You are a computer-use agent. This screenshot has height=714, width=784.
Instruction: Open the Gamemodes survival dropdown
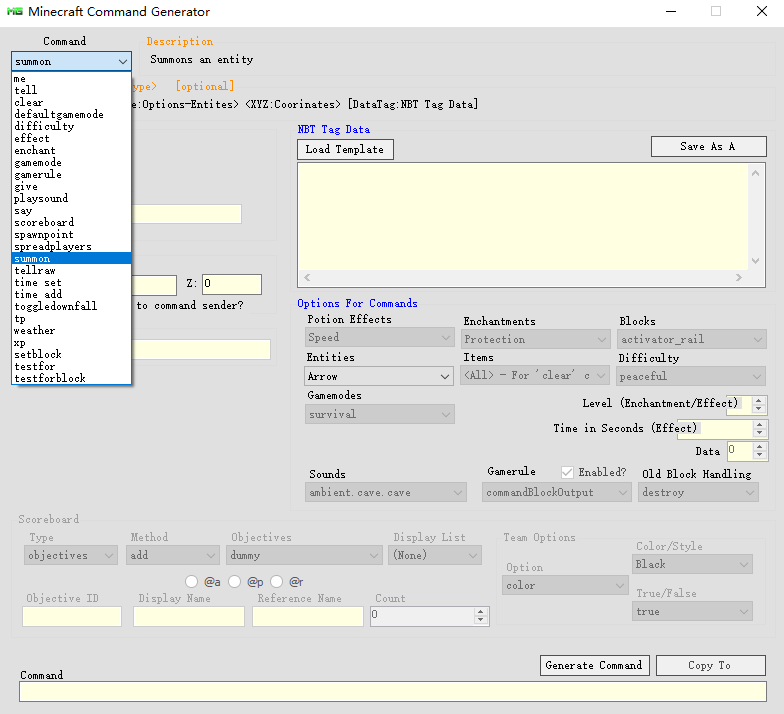380,414
